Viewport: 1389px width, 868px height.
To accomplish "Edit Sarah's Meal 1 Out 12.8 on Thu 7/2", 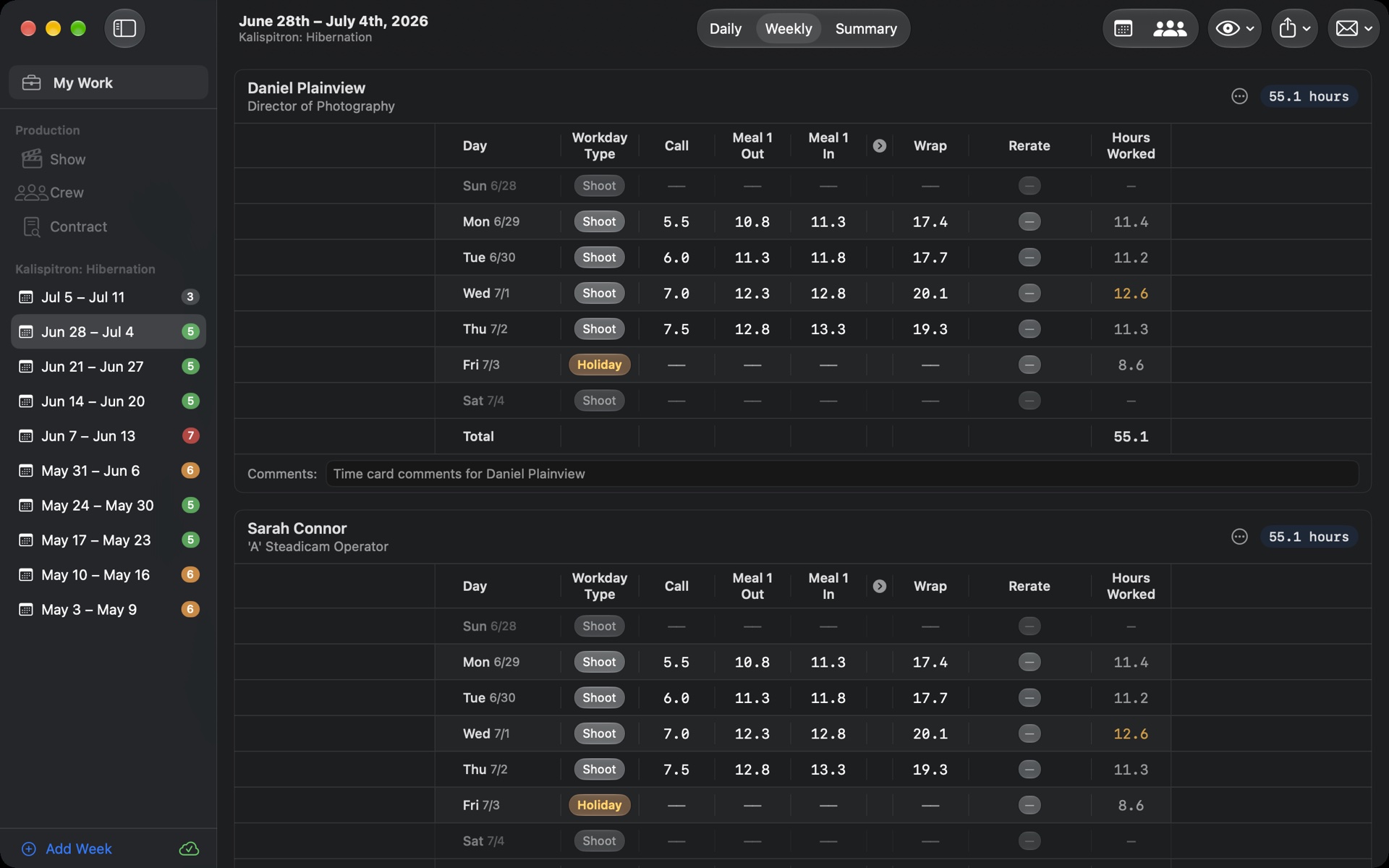I will pos(752,770).
